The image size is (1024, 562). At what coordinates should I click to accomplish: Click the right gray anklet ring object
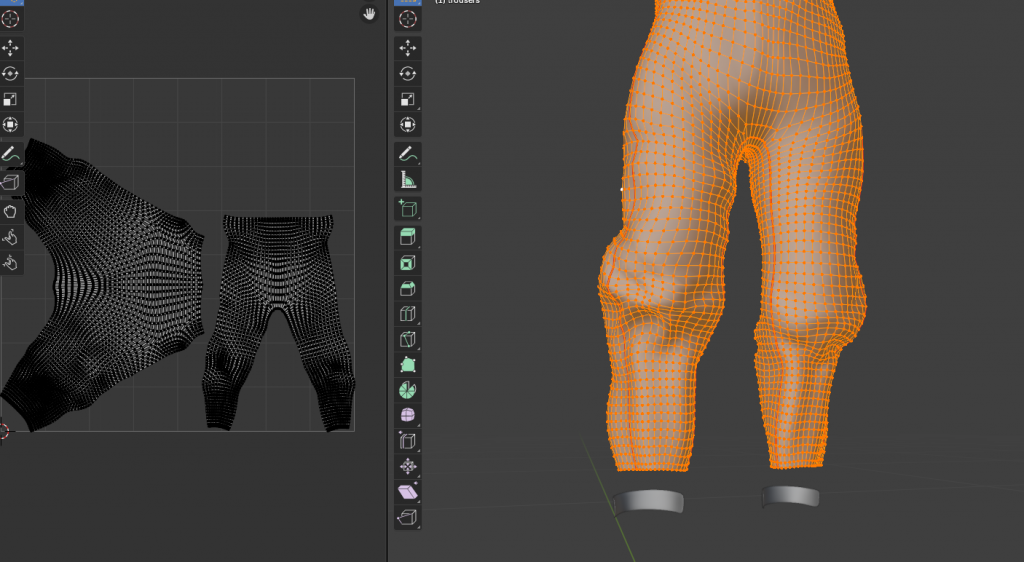pos(790,496)
